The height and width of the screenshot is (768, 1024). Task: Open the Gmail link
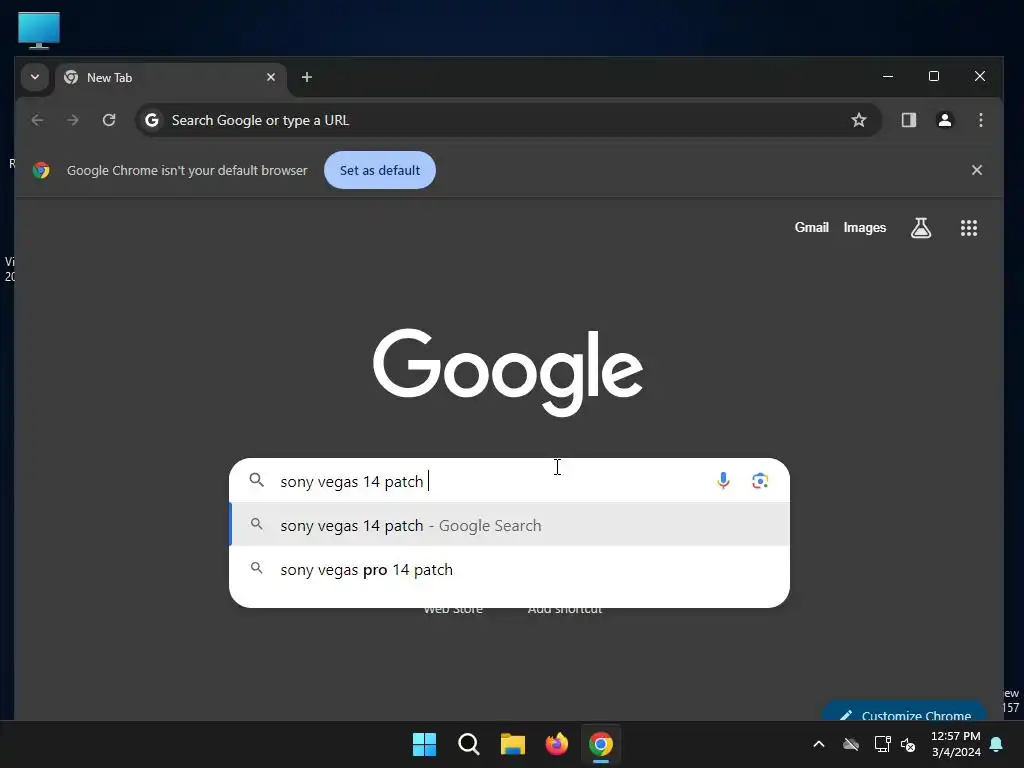pyautogui.click(x=811, y=227)
